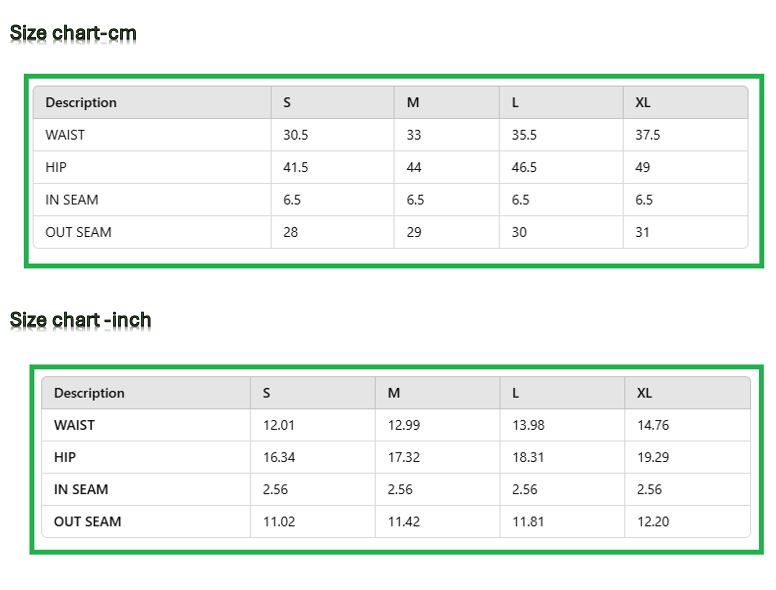
Task: Click the "Size chart -inch" heading
Action: click(81, 320)
